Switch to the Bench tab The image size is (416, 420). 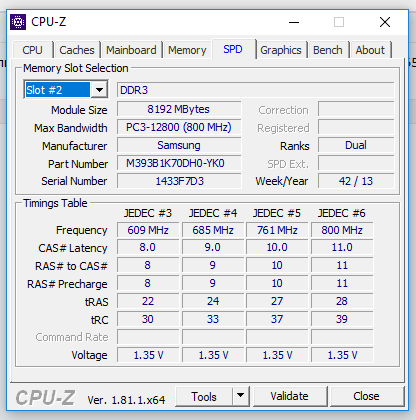coord(328,50)
